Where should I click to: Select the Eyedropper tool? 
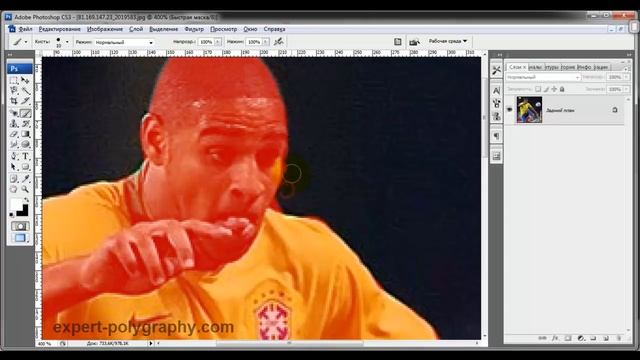[x=25, y=179]
